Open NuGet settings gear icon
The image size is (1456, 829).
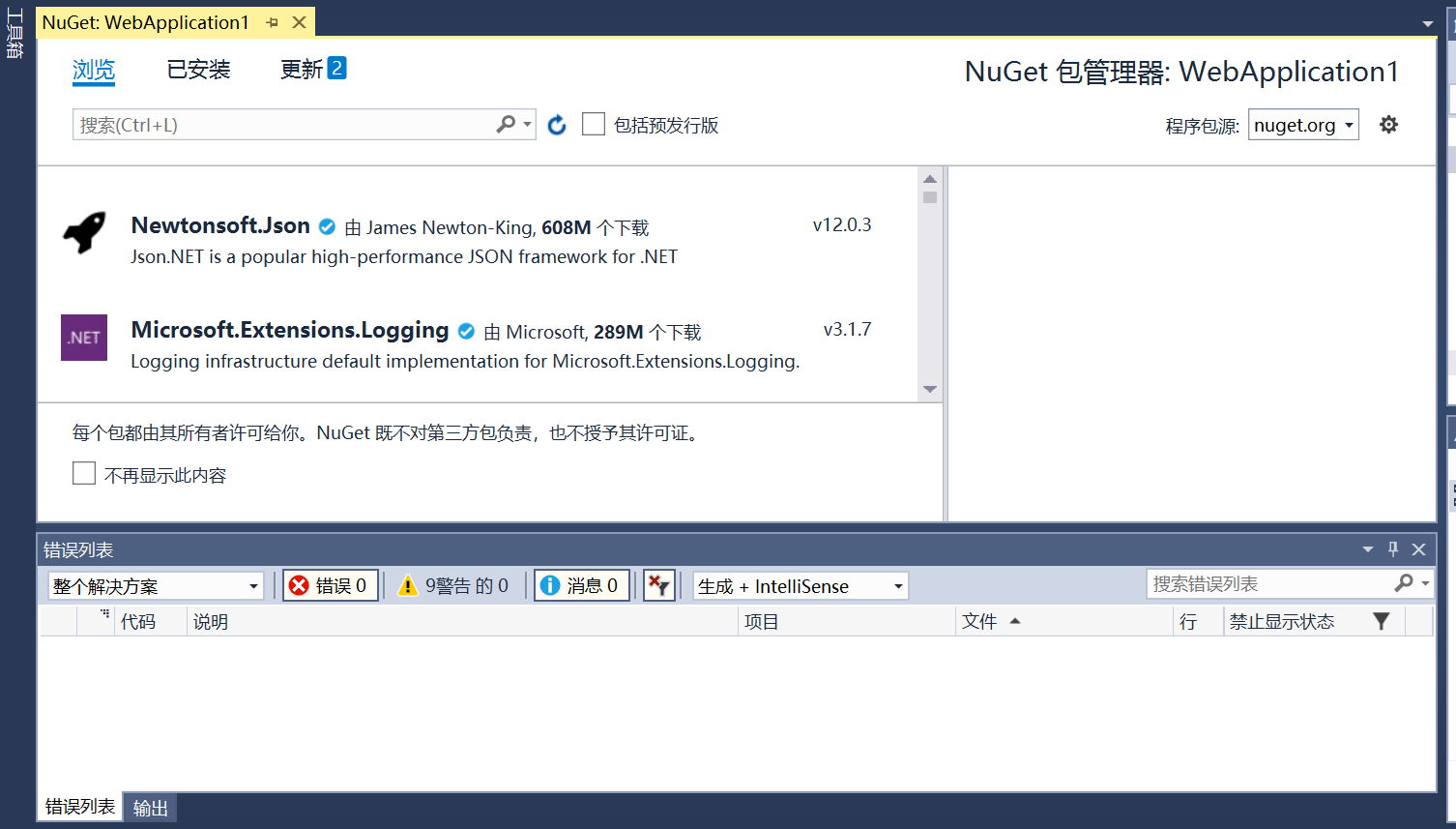point(1388,125)
